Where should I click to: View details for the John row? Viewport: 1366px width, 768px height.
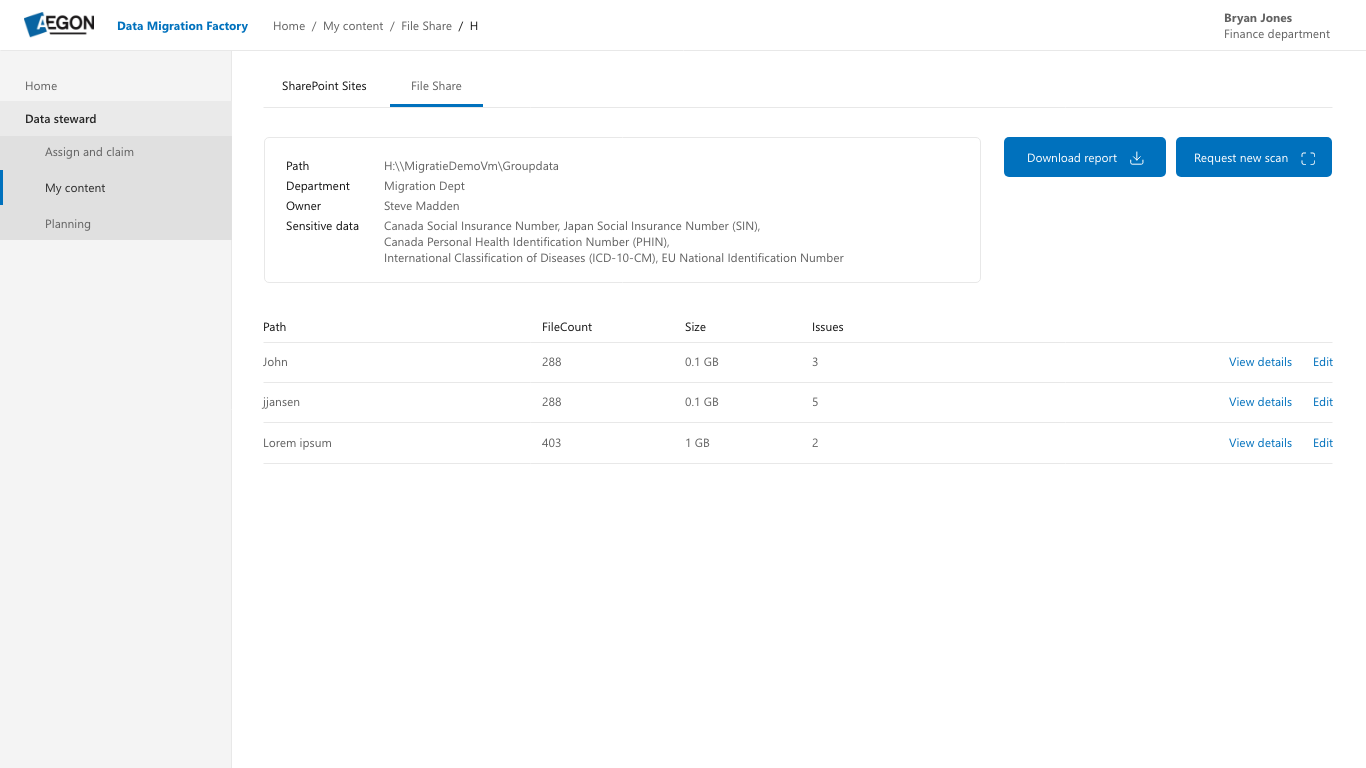[1260, 362]
